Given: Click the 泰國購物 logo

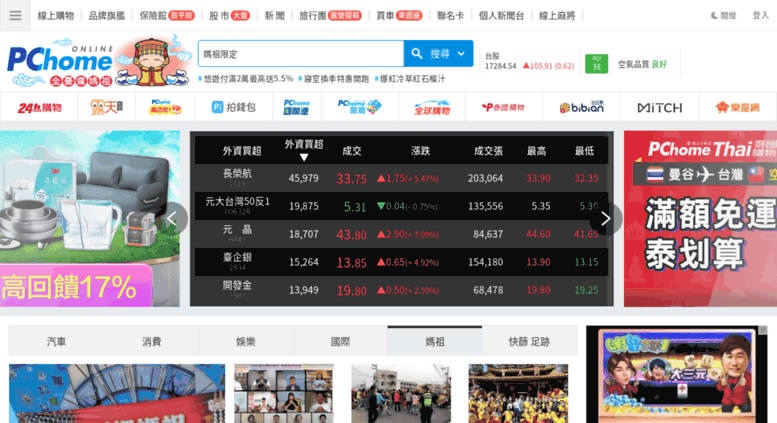Looking at the screenshot, I should click(503, 107).
